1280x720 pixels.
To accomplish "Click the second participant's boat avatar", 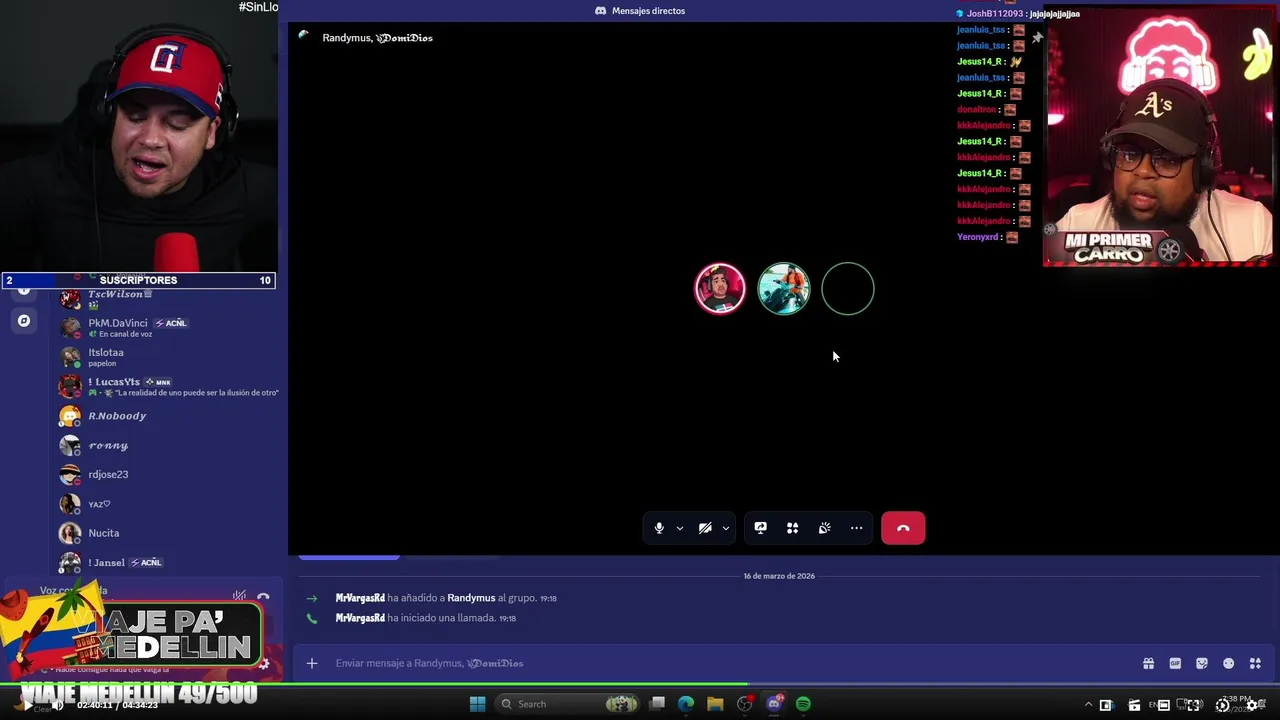I will pyautogui.click(x=784, y=289).
